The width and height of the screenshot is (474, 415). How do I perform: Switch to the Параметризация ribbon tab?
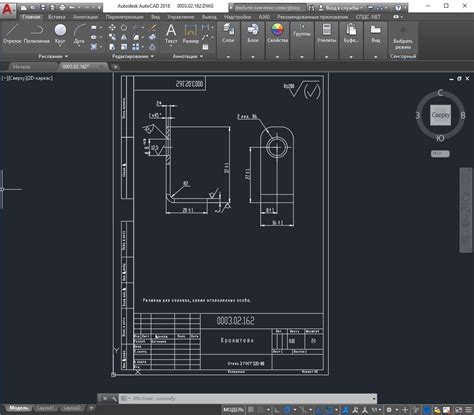124,17
